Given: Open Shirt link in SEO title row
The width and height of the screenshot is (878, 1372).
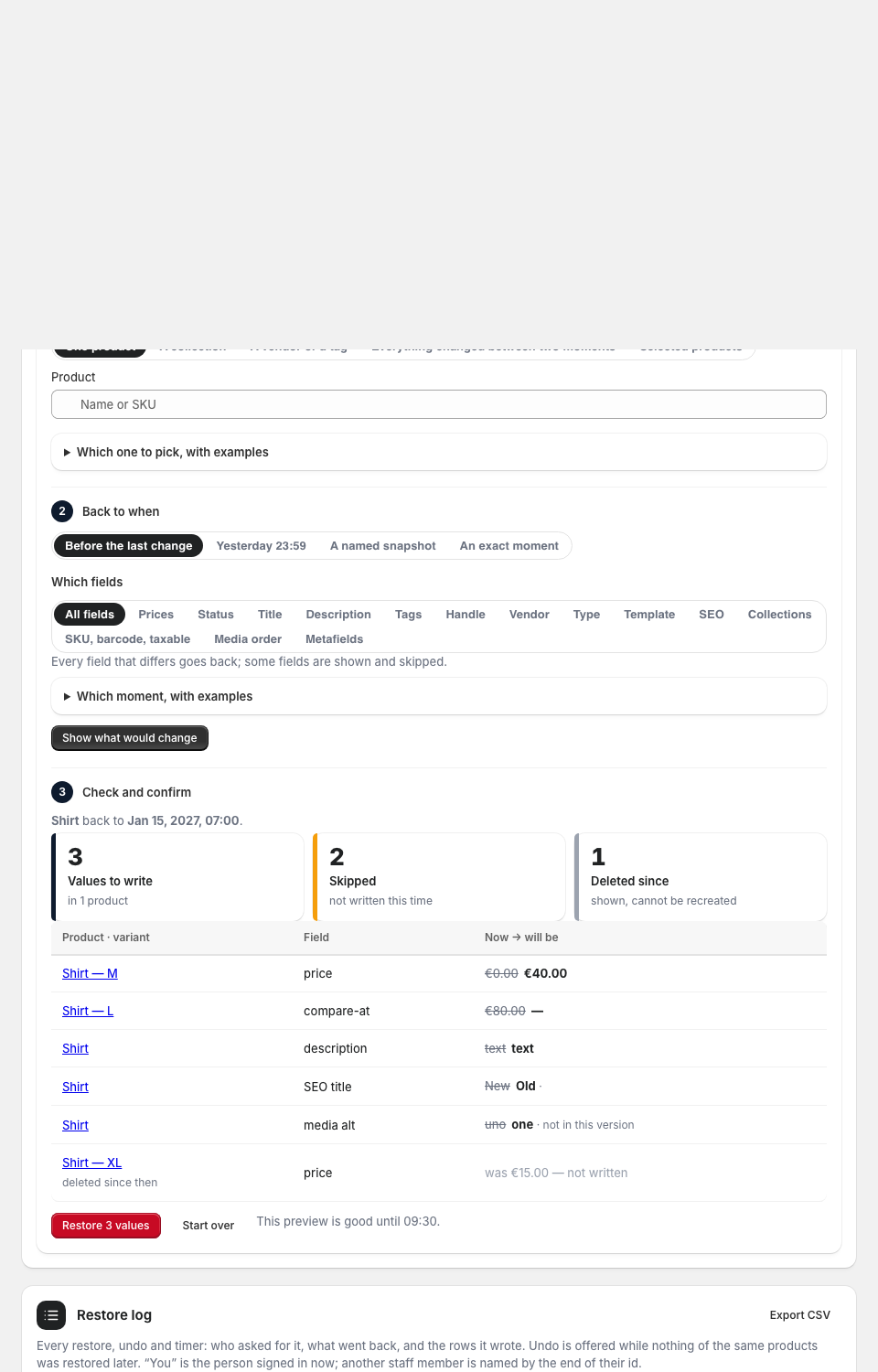Looking at the screenshot, I should point(75,1087).
